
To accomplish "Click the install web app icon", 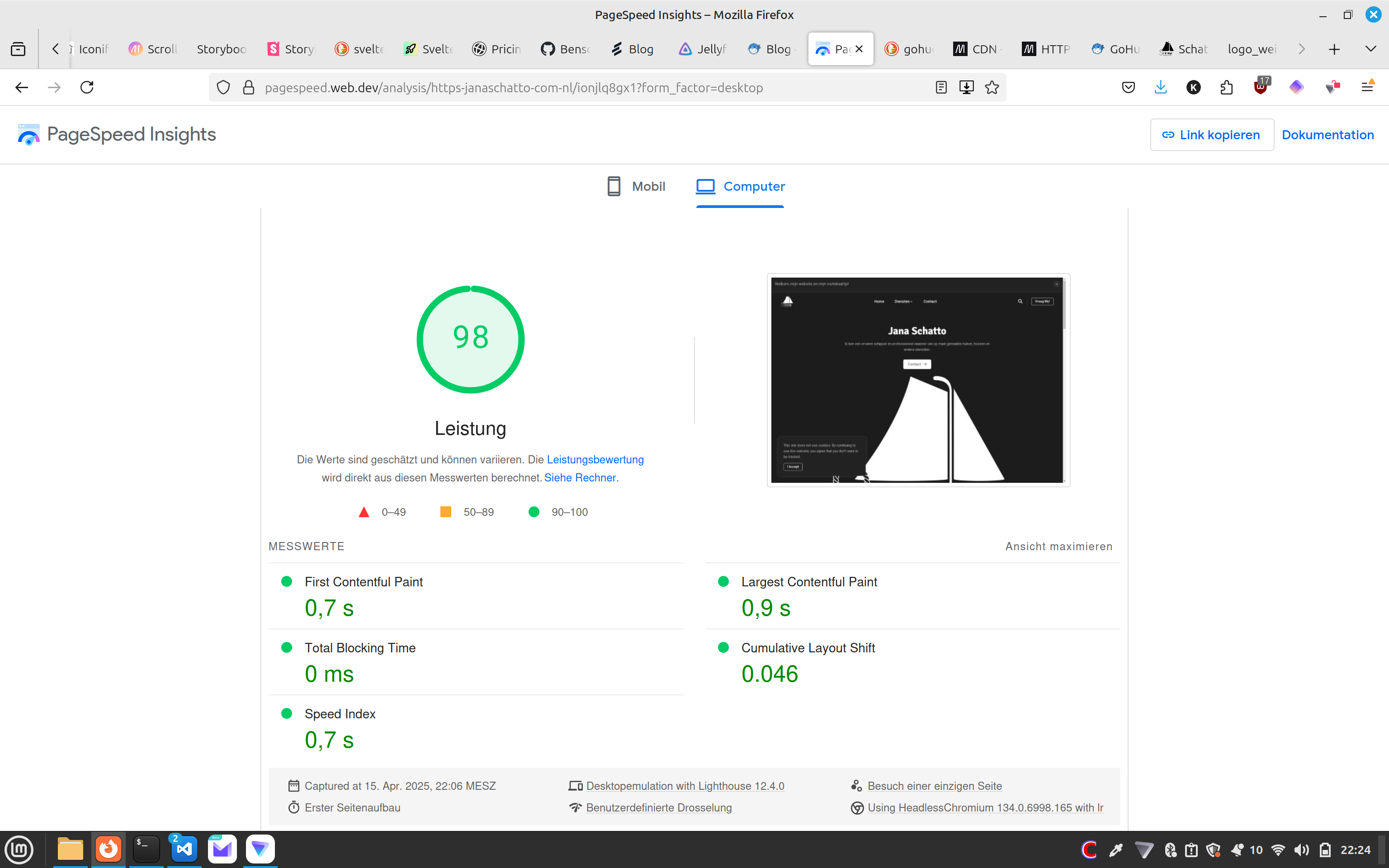I will coord(967,87).
